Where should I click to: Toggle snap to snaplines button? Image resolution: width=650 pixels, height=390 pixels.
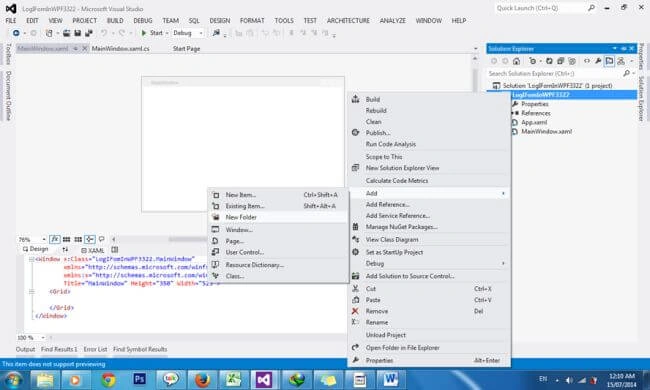click(90, 239)
